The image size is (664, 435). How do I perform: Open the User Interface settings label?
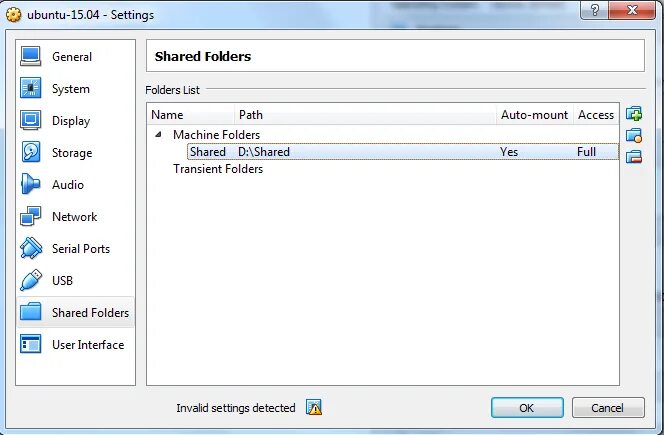click(x=88, y=345)
